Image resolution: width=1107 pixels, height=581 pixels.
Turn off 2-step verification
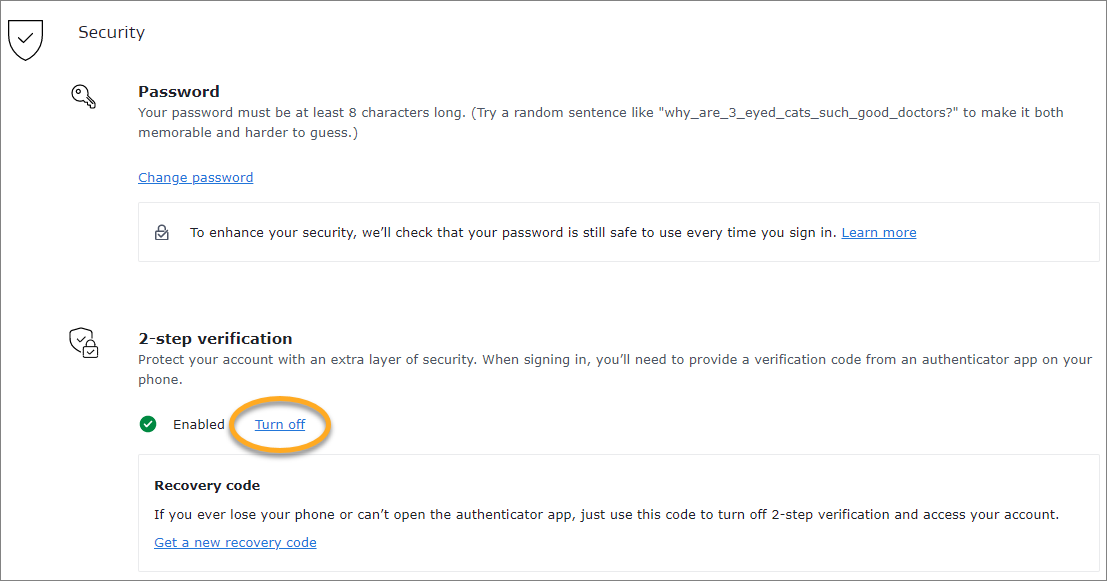tap(280, 425)
